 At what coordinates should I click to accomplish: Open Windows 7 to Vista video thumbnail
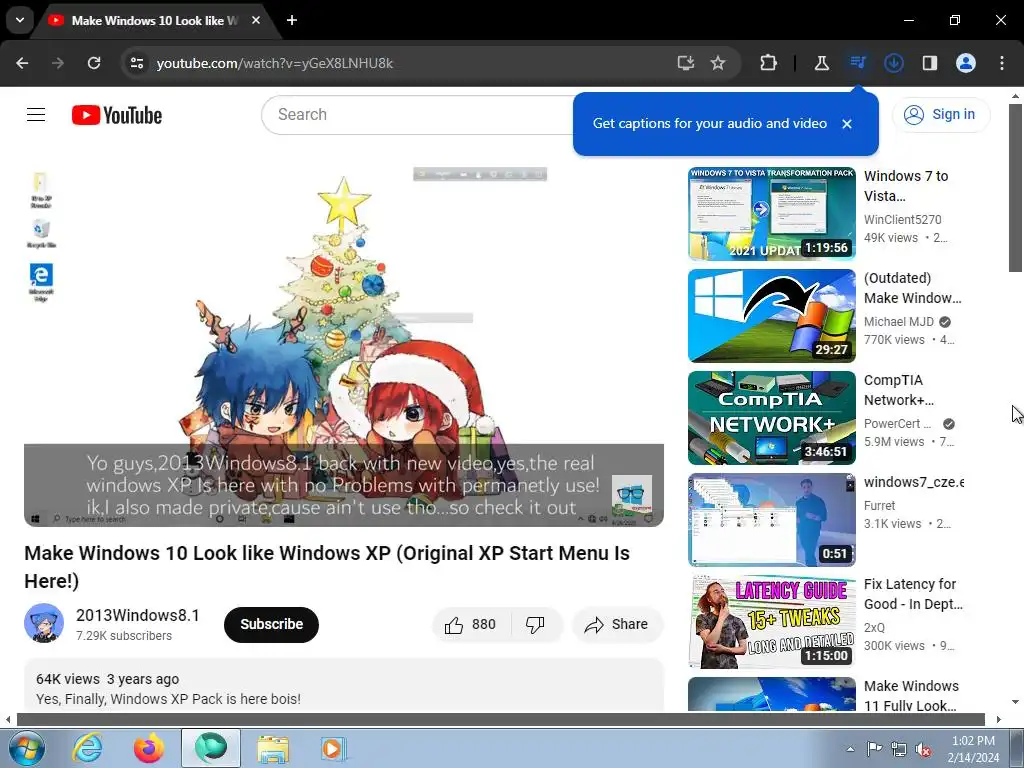pos(771,214)
